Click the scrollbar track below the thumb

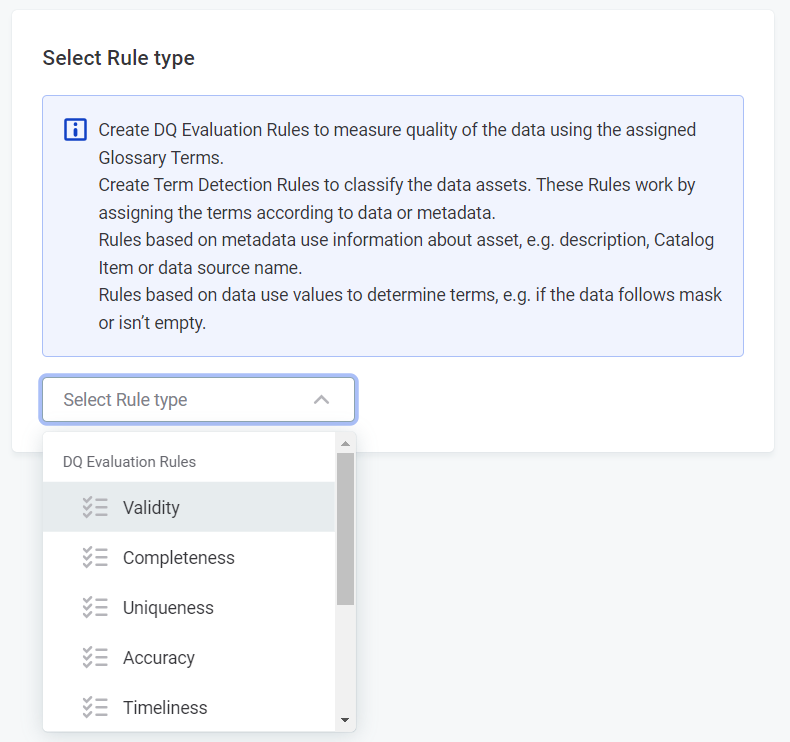pyautogui.click(x=345, y=660)
